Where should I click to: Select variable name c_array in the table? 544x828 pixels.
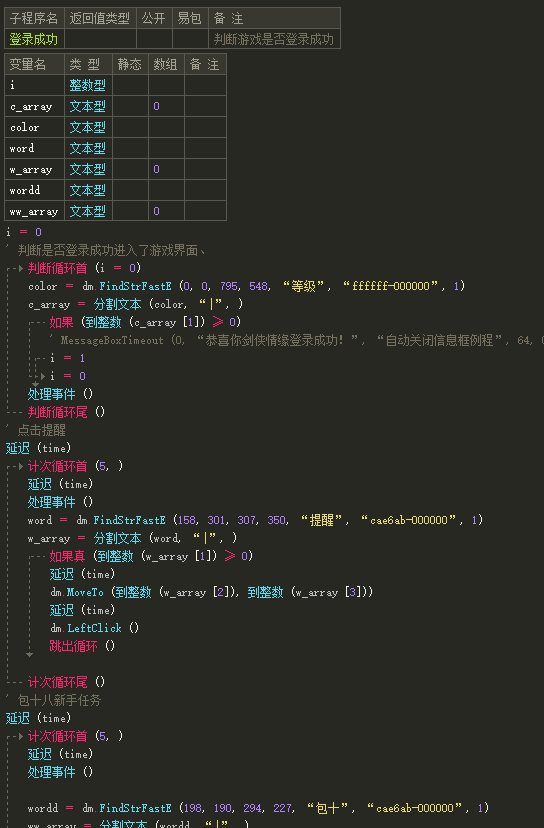coord(31,106)
